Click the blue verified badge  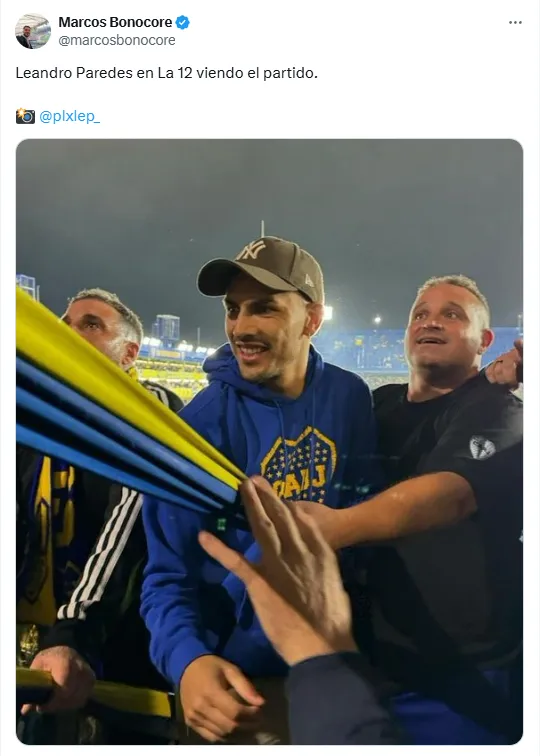click(x=182, y=22)
